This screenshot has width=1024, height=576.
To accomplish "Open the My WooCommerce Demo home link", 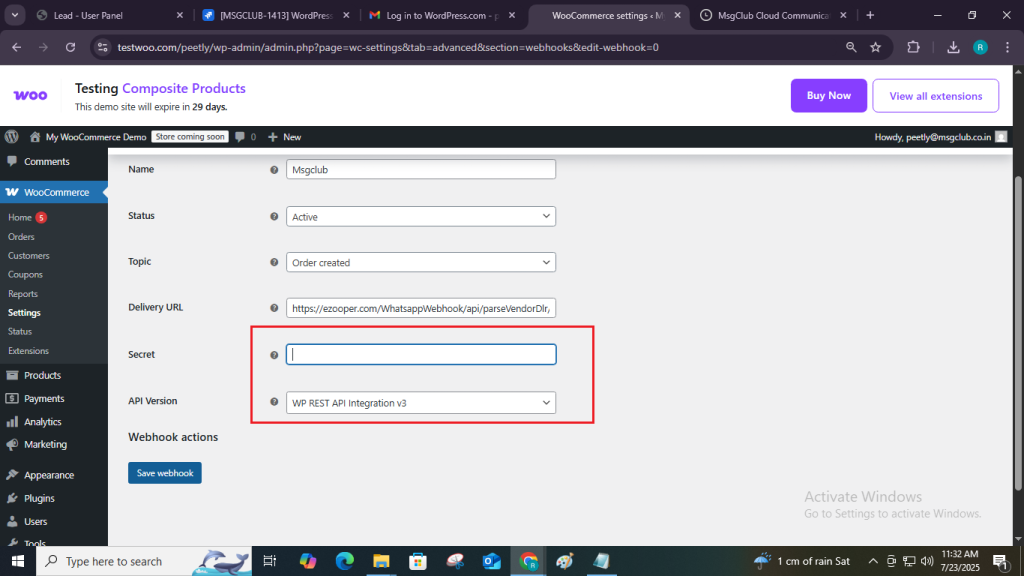I will [88, 136].
